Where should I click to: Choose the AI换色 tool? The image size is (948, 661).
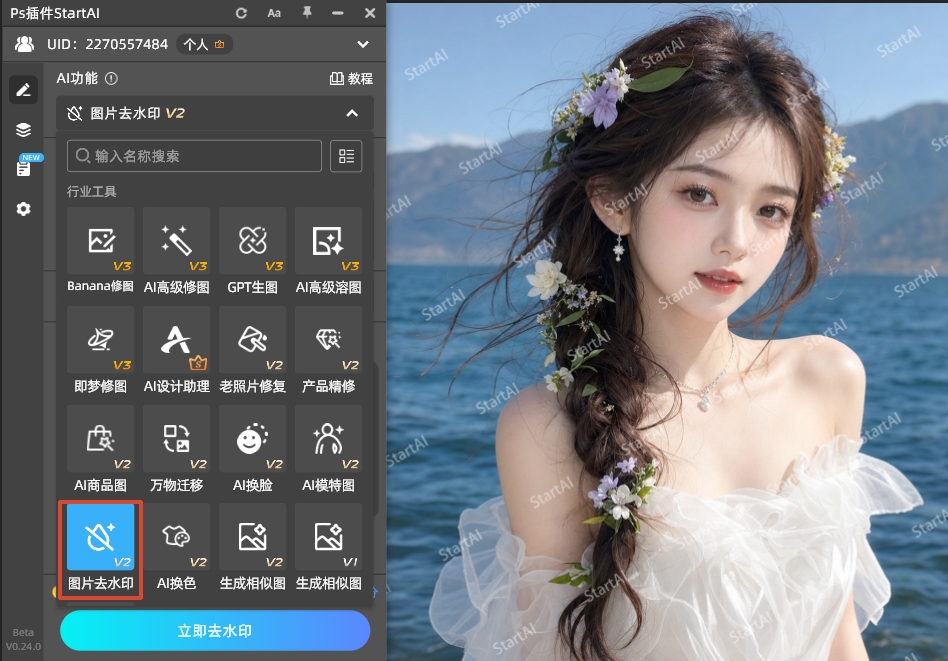(176, 537)
